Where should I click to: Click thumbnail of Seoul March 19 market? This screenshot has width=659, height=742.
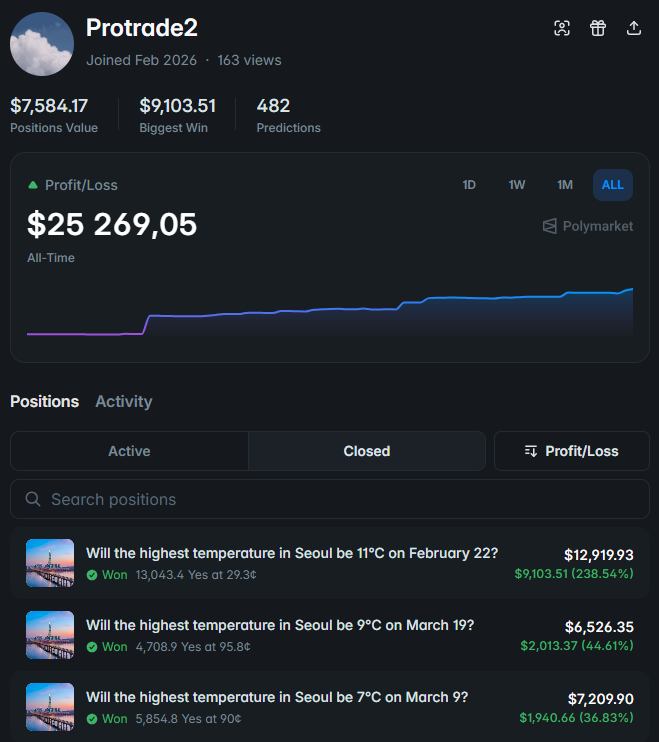click(x=50, y=635)
